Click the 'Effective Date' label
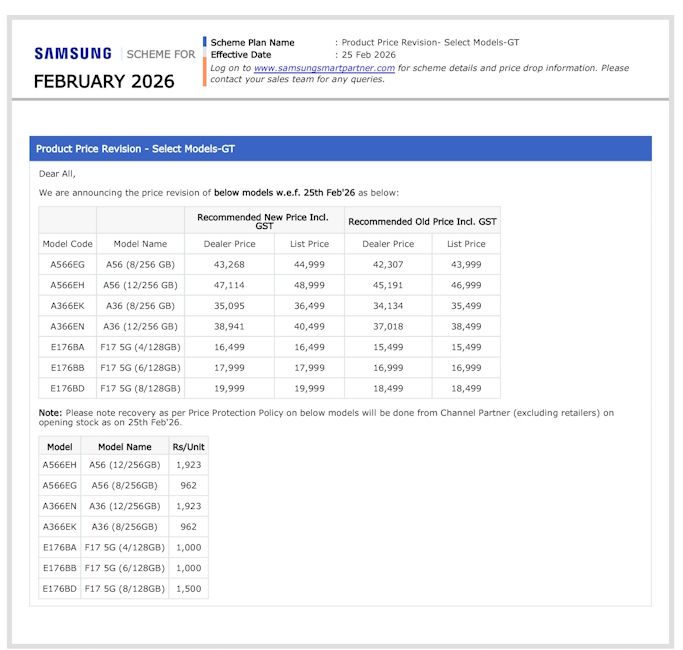 pyautogui.click(x=241, y=54)
